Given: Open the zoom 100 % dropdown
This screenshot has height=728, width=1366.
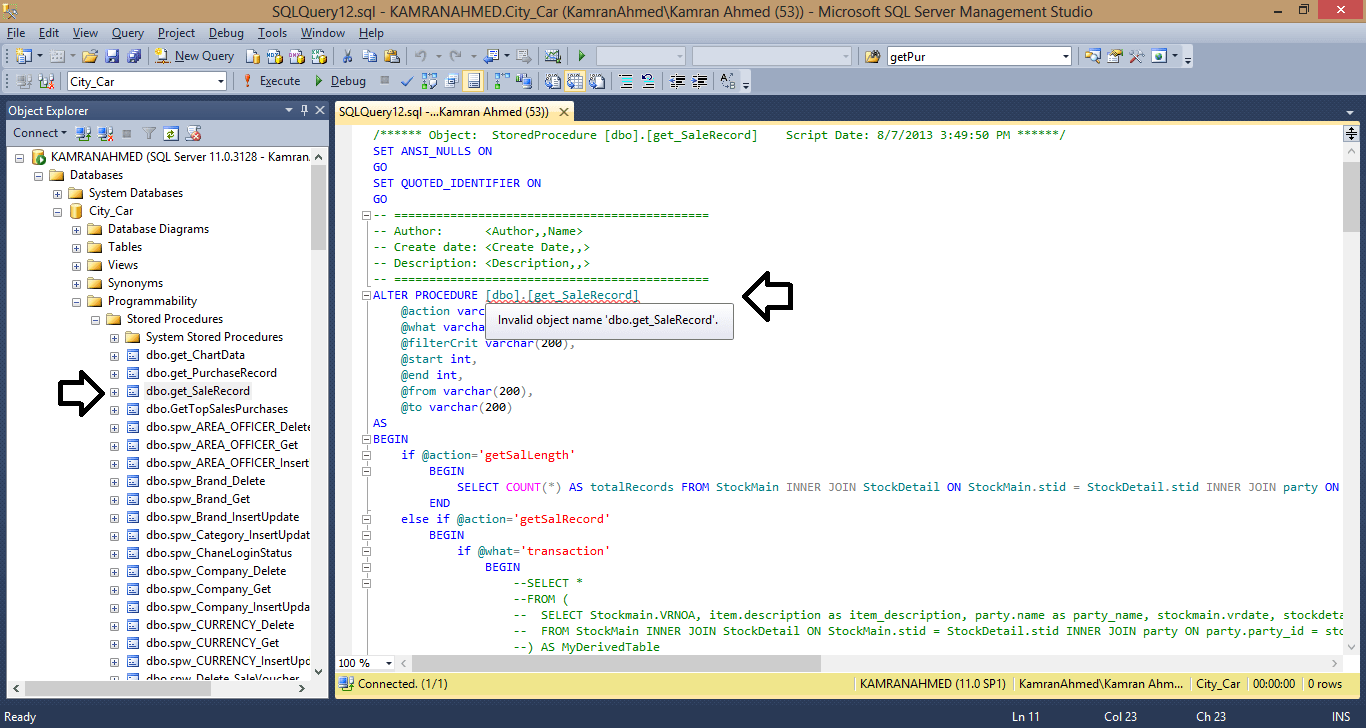Looking at the screenshot, I should [390, 663].
